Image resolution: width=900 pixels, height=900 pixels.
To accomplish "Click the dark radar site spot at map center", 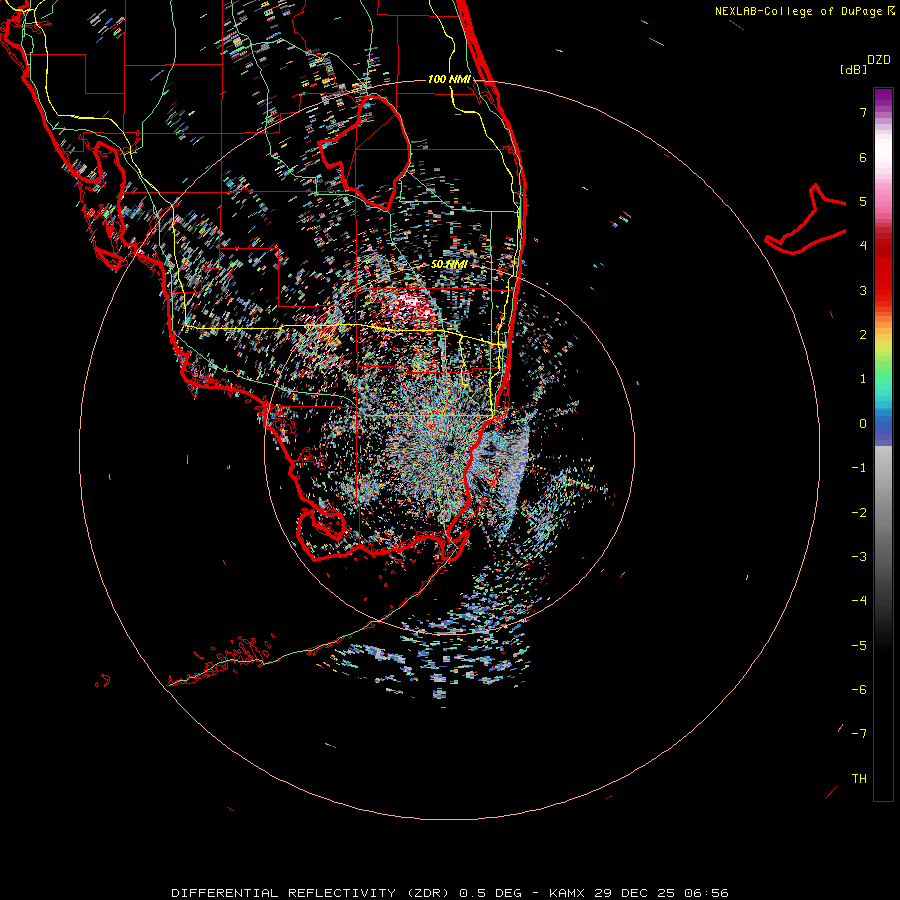I will click(x=449, y=448).
